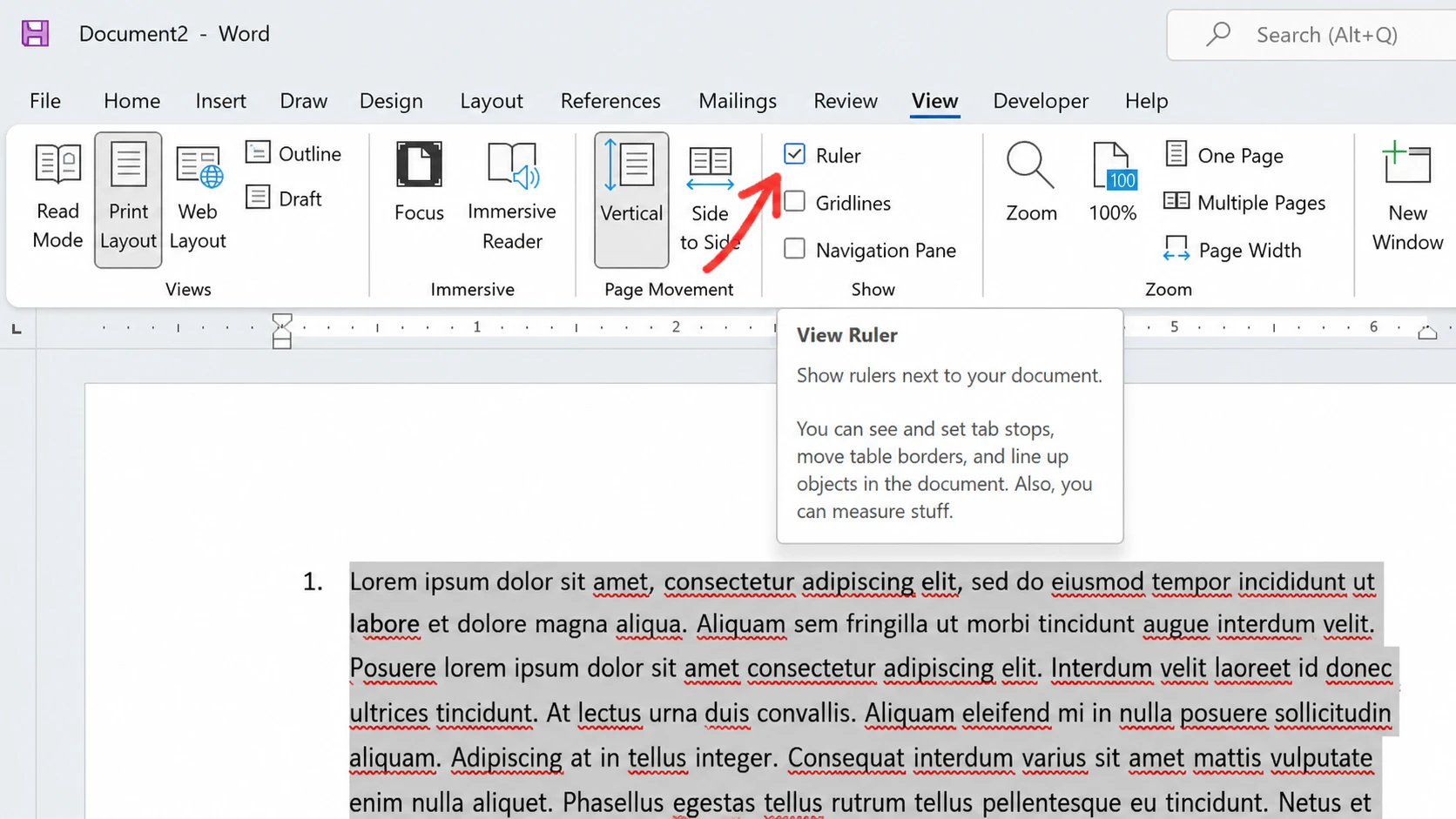Open the Help tab
Screen dimensions: 1456x819
tap(1146, 101)
